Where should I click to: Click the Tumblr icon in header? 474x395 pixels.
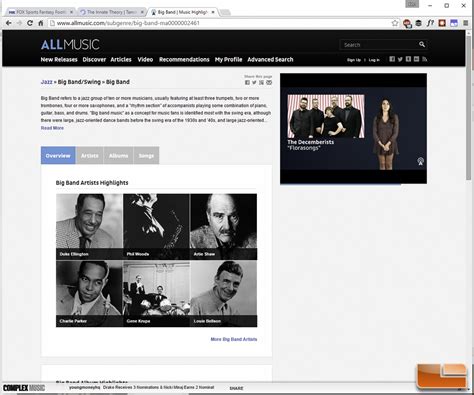408,59
